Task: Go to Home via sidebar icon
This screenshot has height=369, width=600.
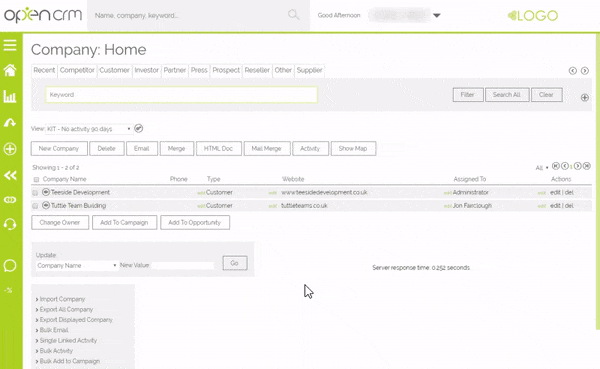Action: [10, 70]
